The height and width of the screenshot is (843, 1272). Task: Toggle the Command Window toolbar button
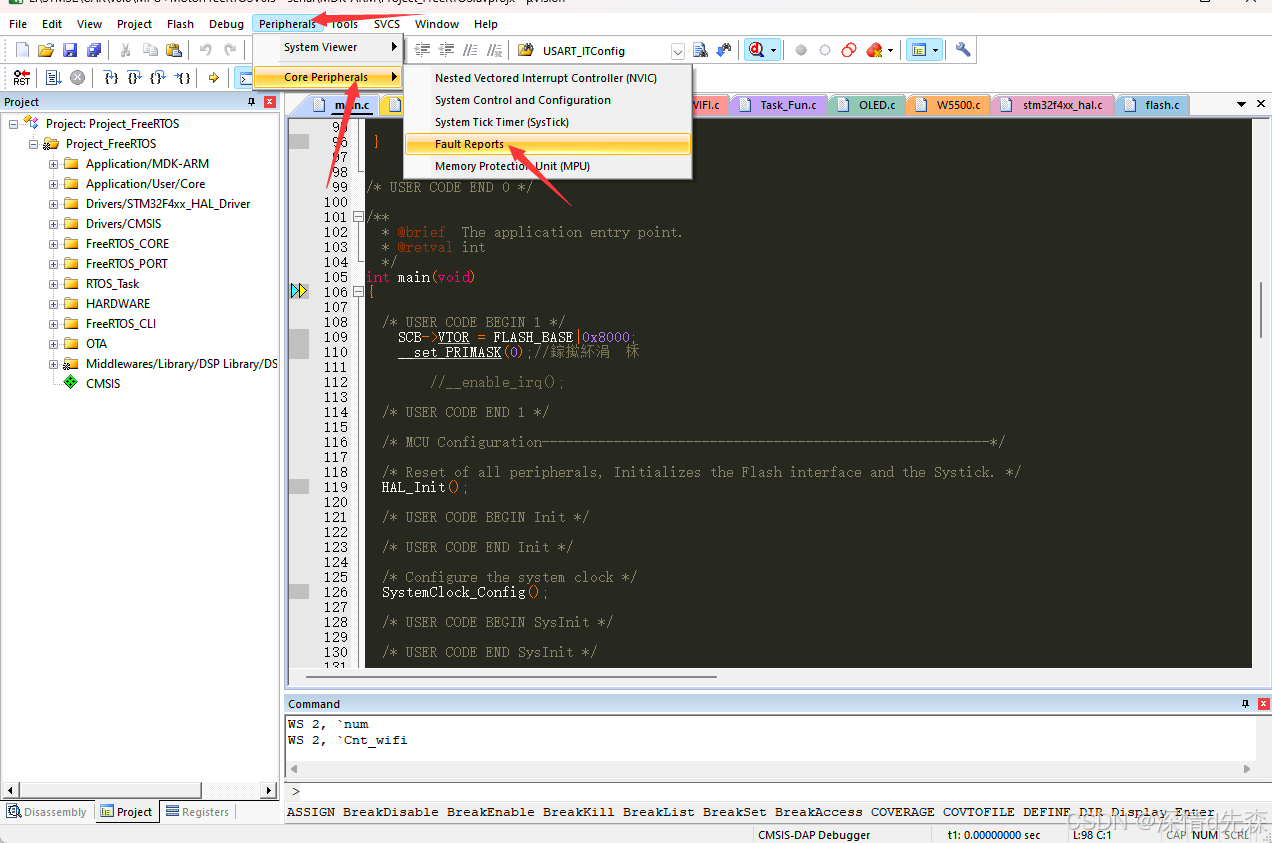(244, 78)
